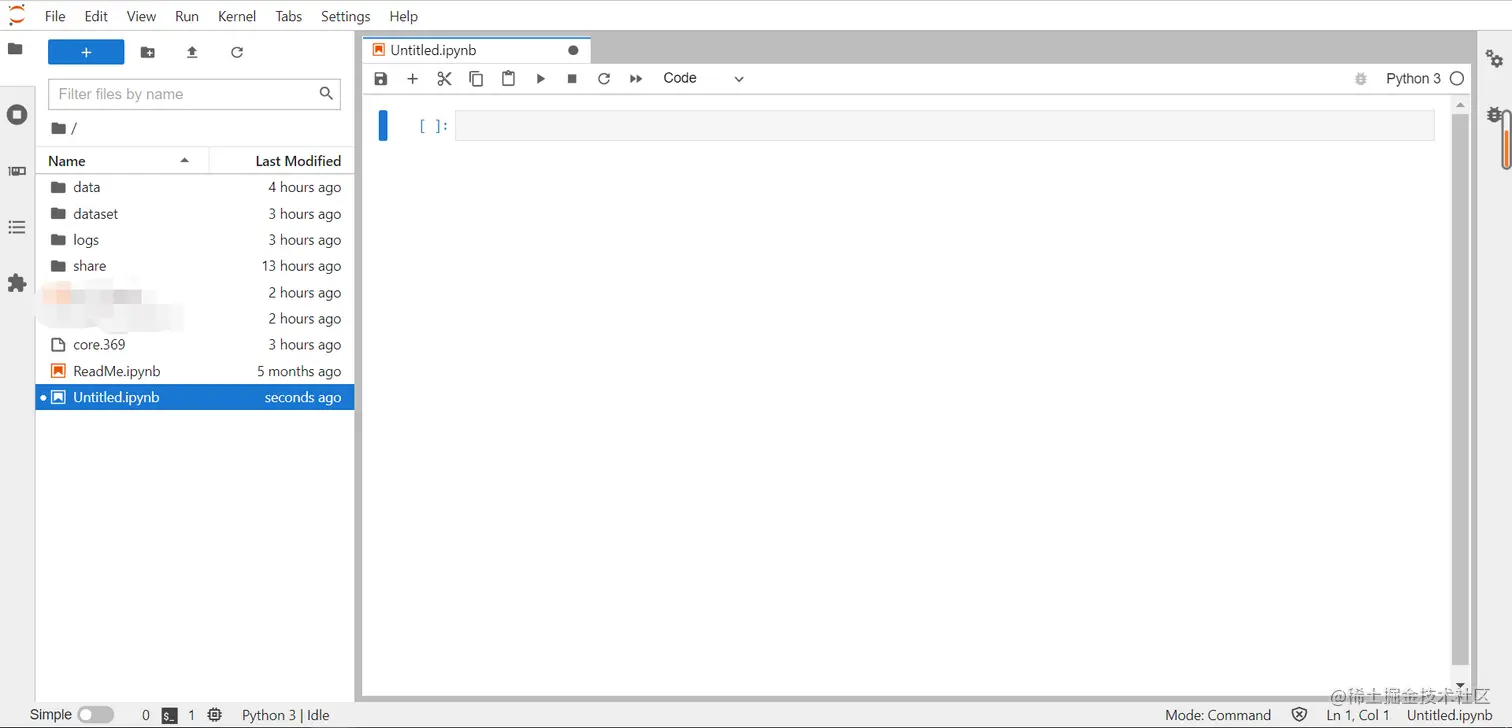Click Python 3 | Idle status text
Viewport: 1512px width, 728px height.
click(x=285, y=715)
